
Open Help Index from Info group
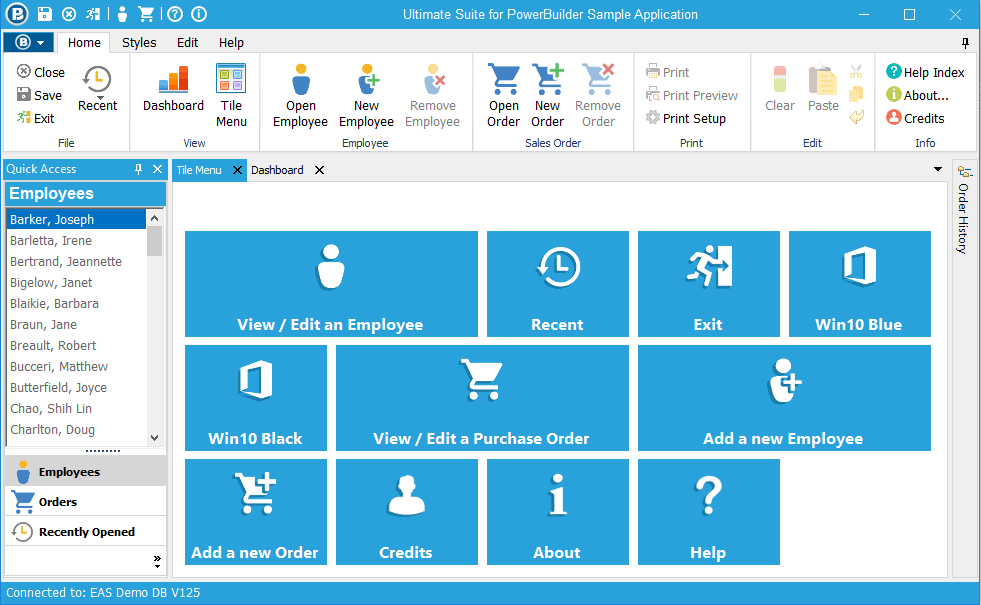(x=925, y=72)
